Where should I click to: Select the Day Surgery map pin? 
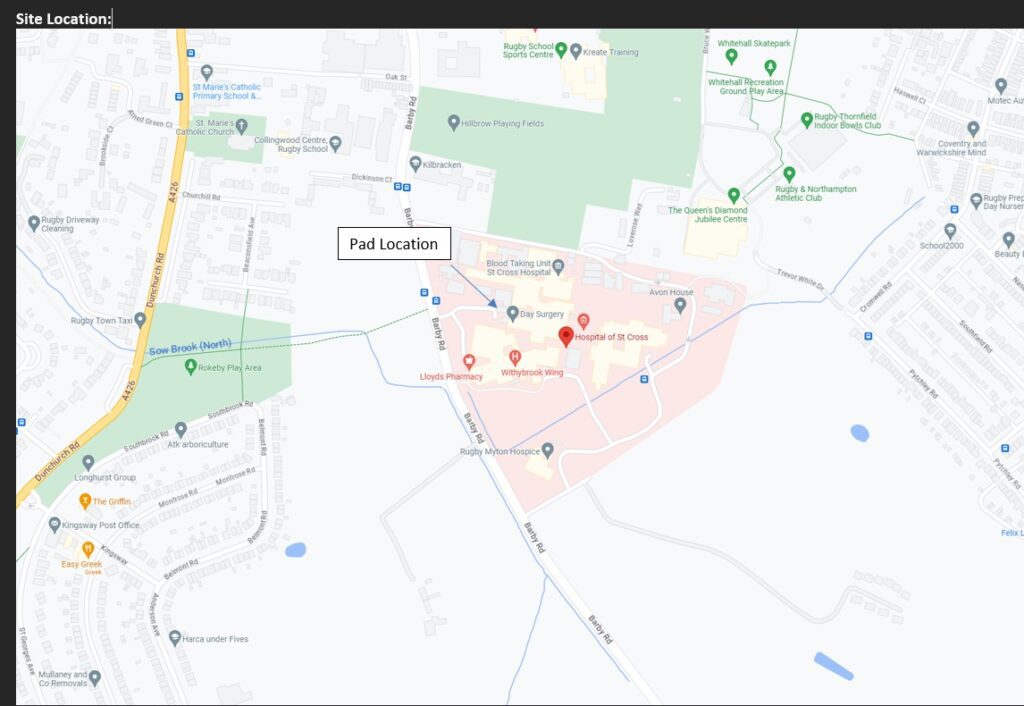click(513, 313)
